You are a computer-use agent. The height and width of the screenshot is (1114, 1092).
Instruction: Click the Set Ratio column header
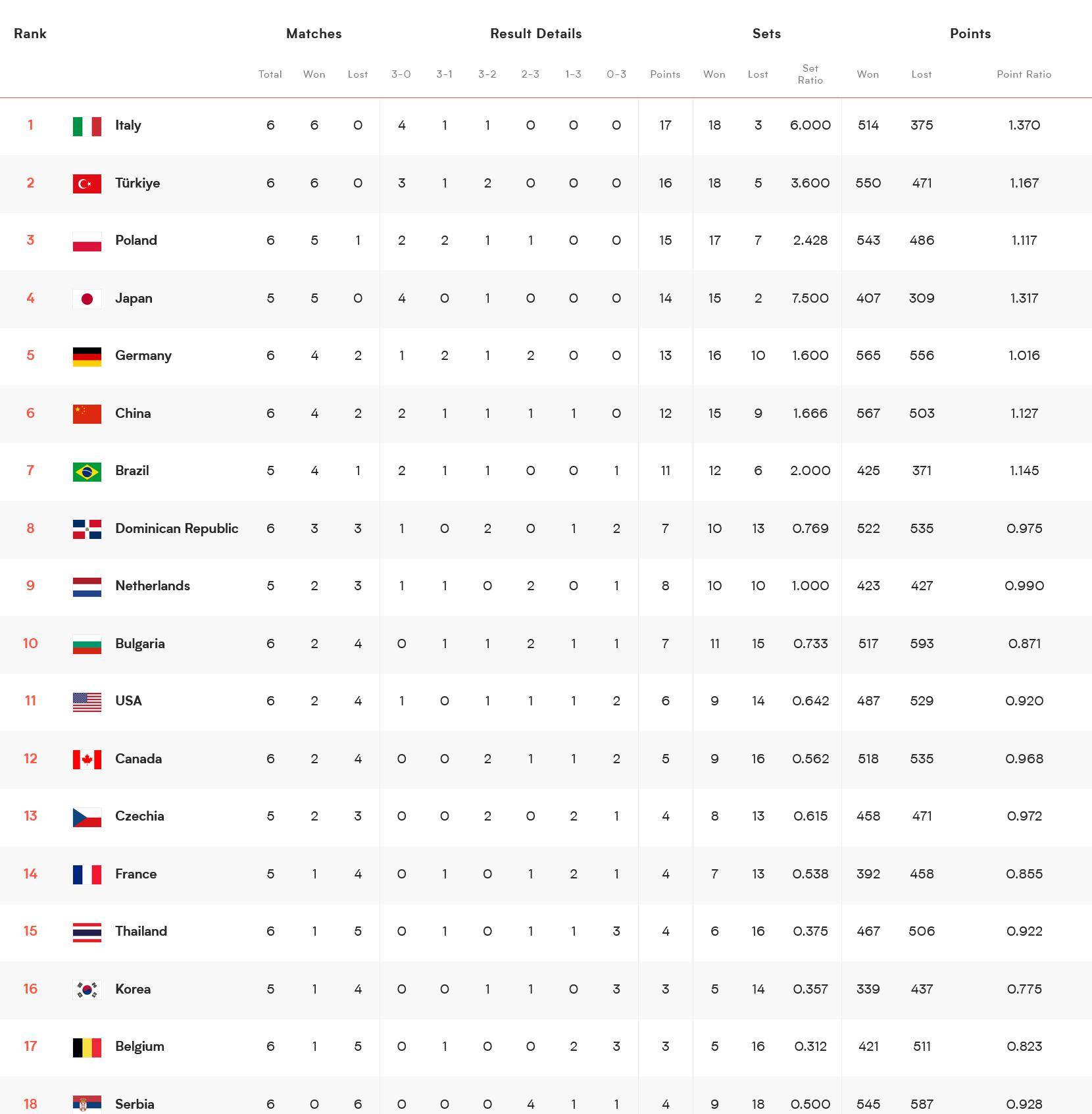tap(810, 74)
